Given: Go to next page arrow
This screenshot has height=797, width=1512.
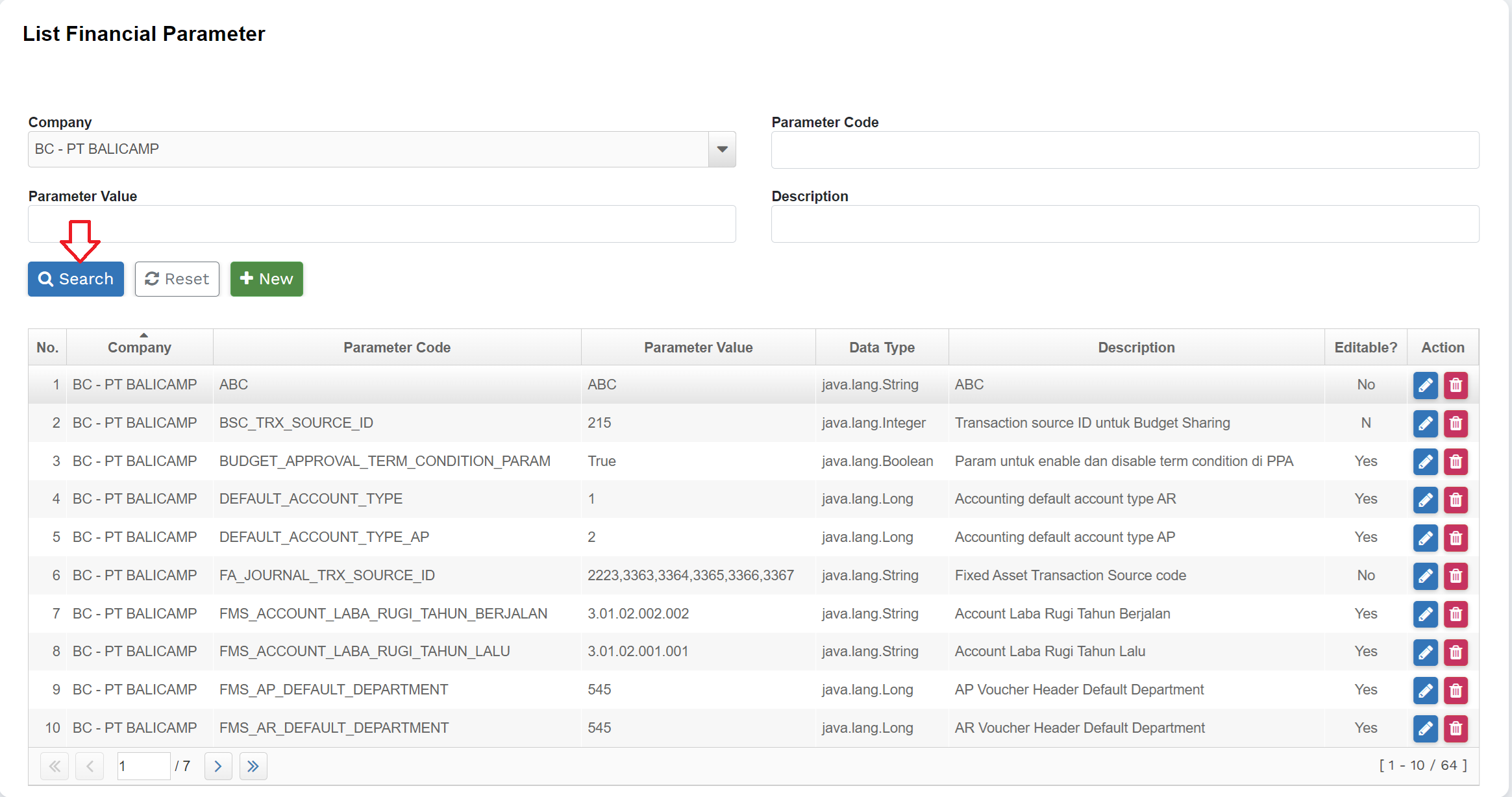Looking at the screenshot, I should pyautogui.click(x=218, y=766).
